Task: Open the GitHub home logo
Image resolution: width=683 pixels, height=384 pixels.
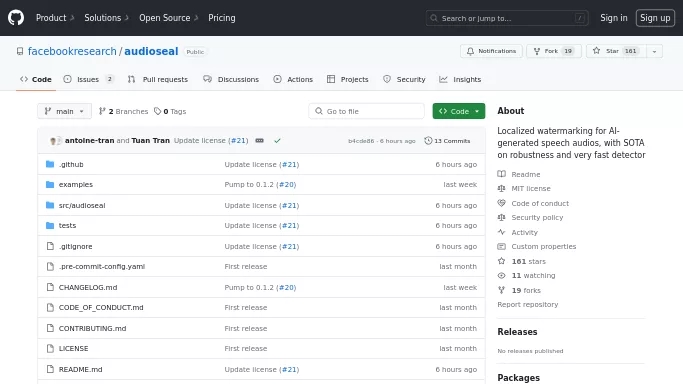Action: (x=16, y=18)
